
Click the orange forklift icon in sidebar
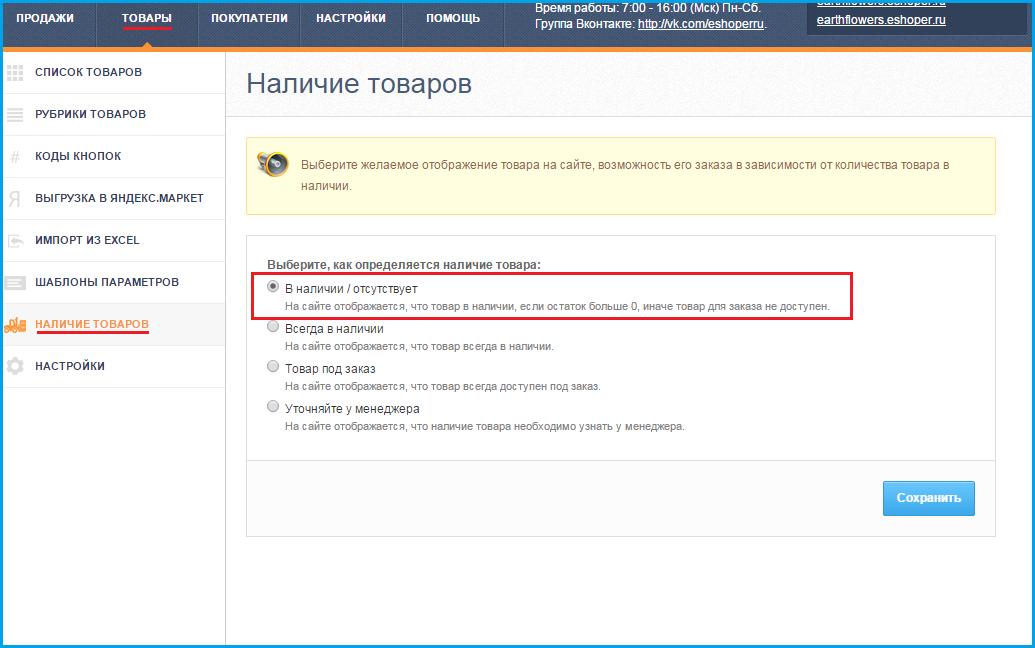coord(15,325)
